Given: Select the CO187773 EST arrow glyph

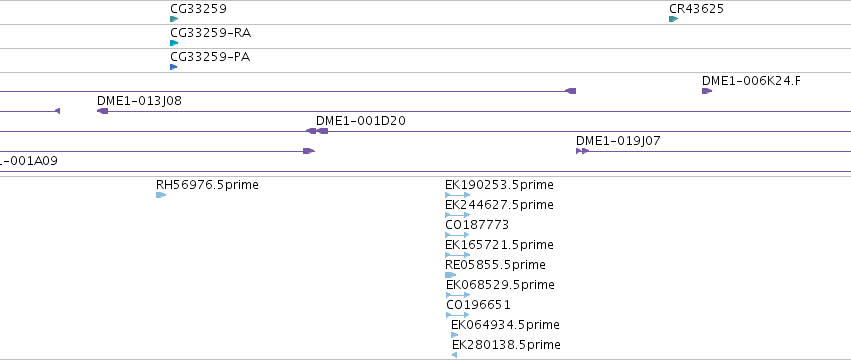Looking at the screenshot, I should tap(457, 235).
